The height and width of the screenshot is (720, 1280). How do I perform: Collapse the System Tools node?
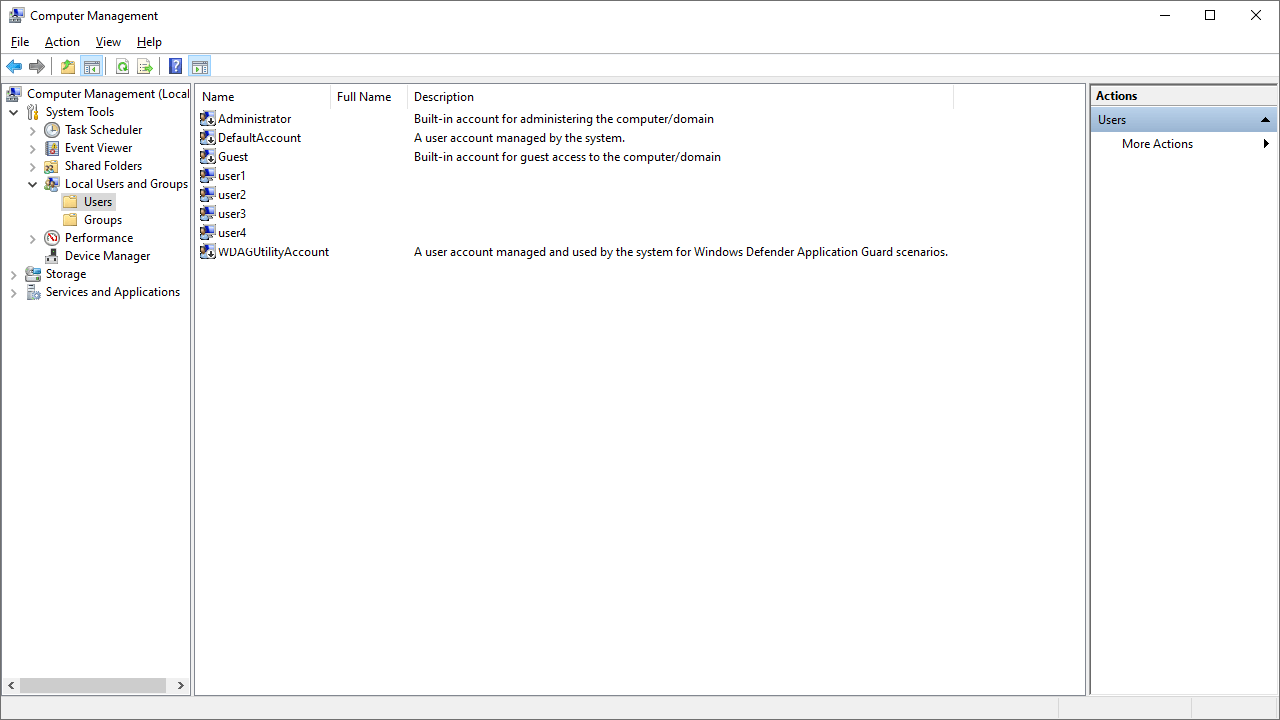click(x=14, y=112)
